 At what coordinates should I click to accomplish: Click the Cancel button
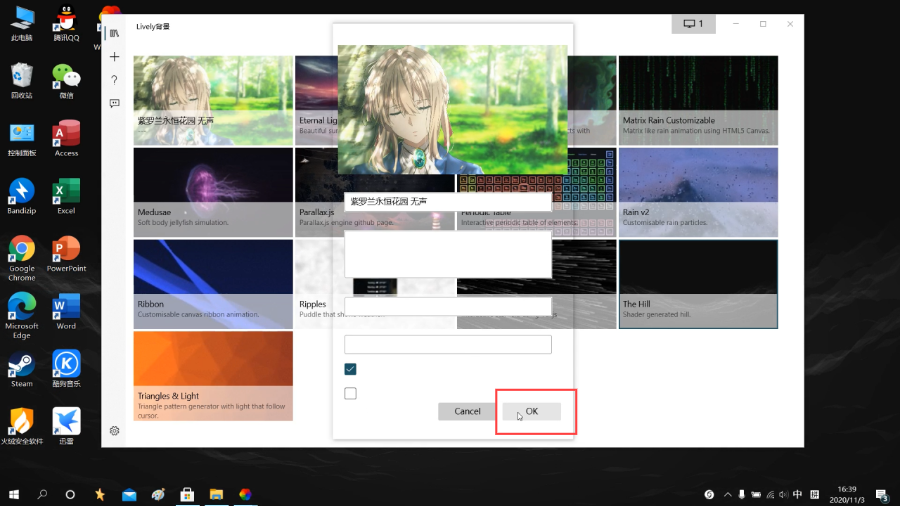(x=467, y=411)
